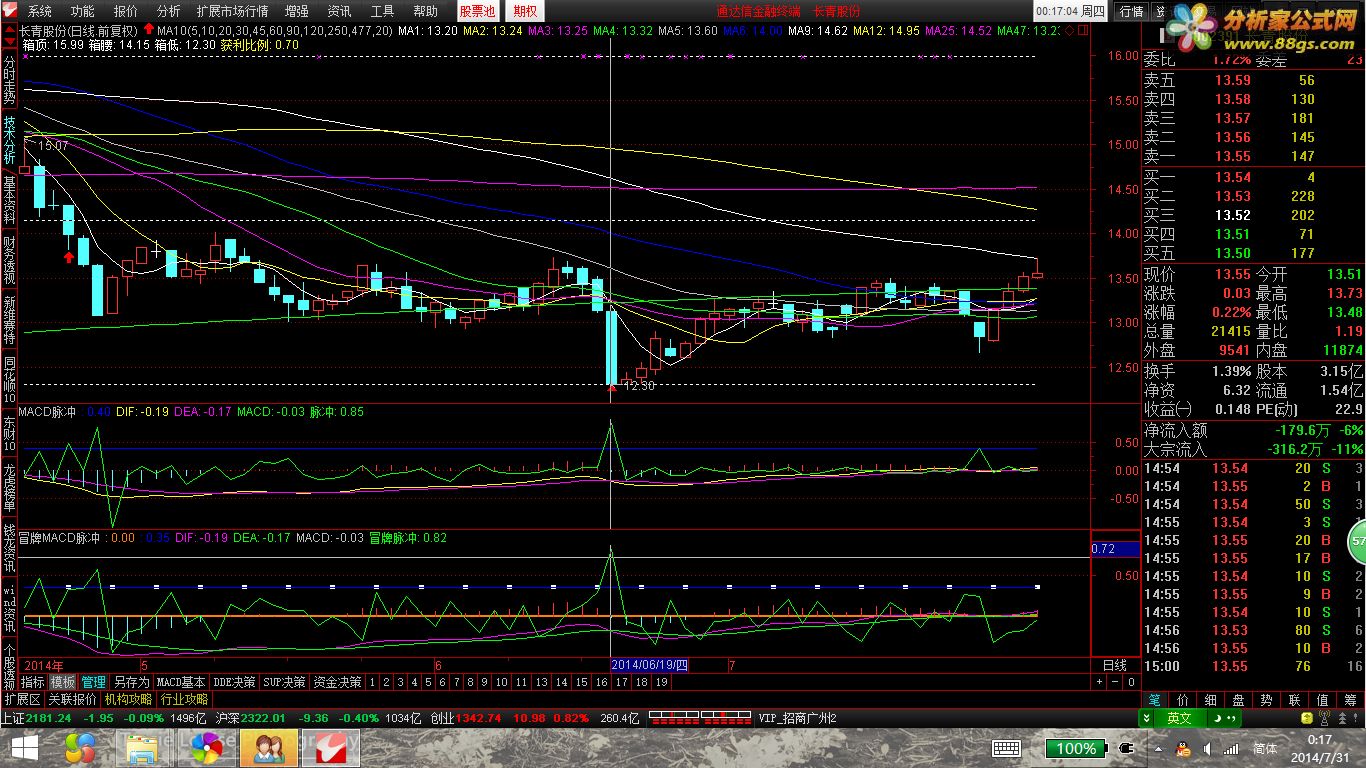
Task: Click the 日线 period selector
Action: (x=1115, y=665)
